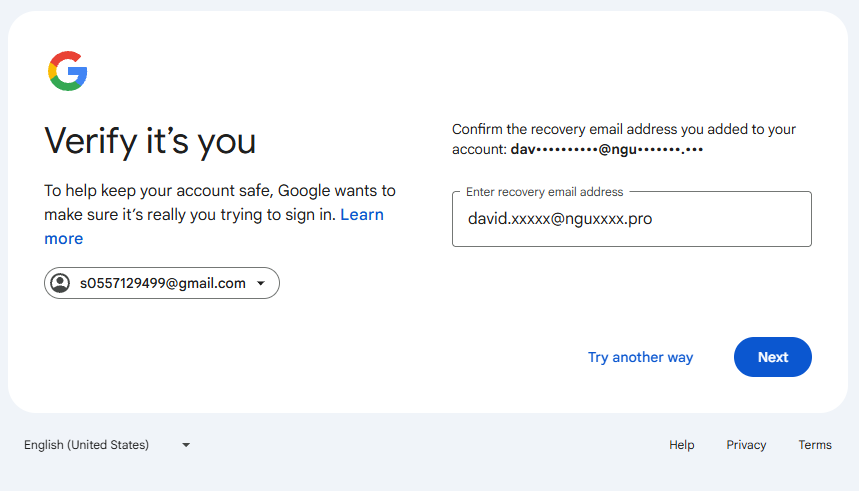Open the English (United States) language selector
Screen dimensions: 859x491
[107, 444]
